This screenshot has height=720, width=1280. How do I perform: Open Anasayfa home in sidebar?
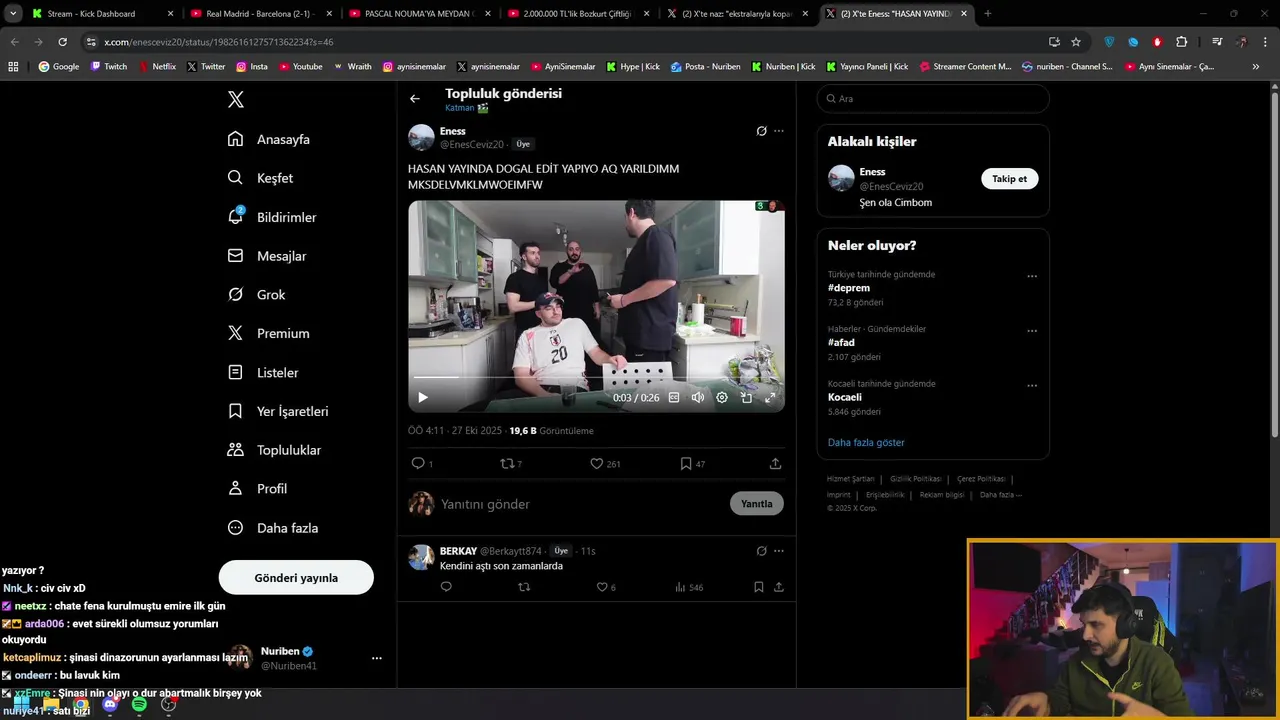pyautogui.click(x=269, y=139)
